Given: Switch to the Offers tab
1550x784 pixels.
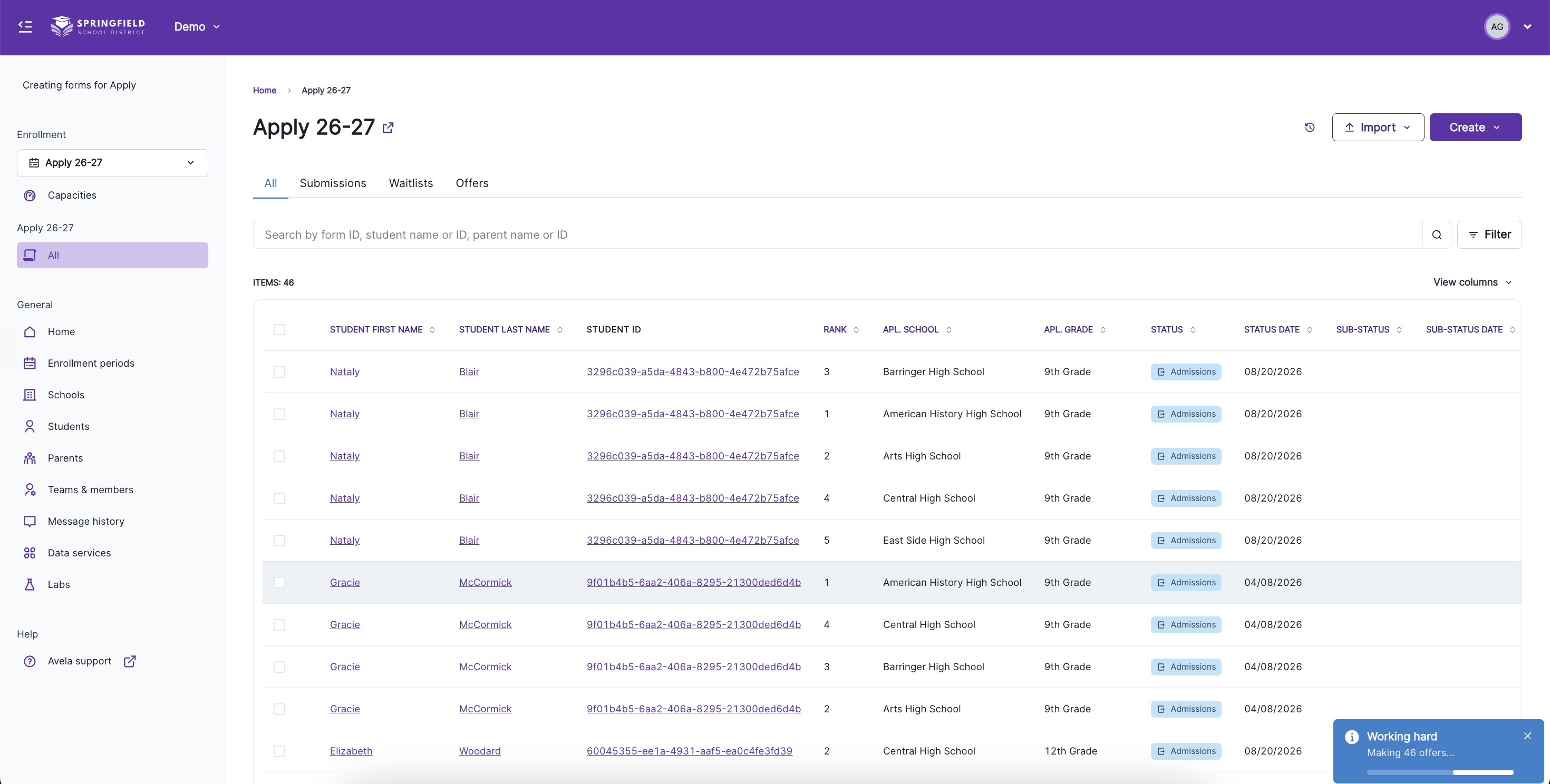Looking at the screenshot, I should (x=472, y=183).
